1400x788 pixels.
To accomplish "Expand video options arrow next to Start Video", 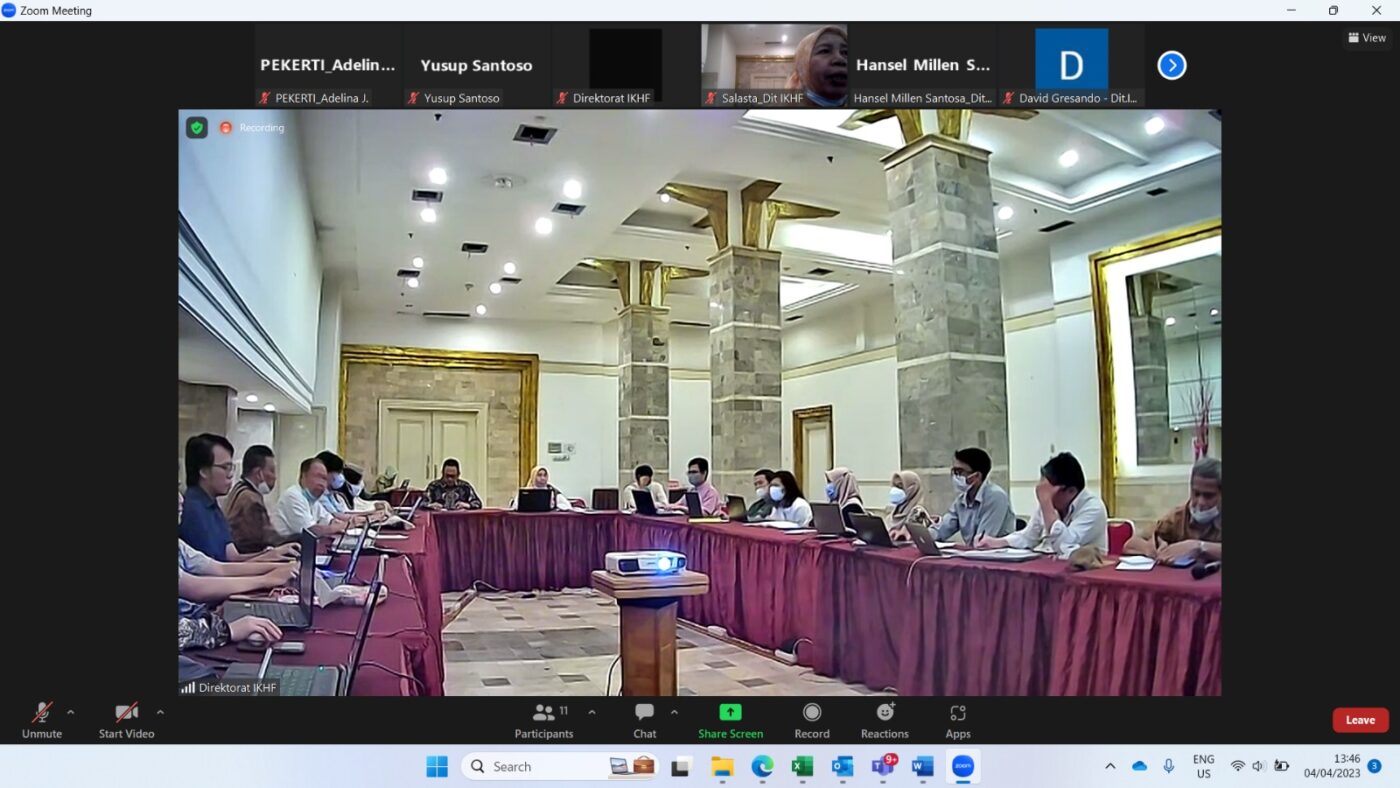I will click(x=160, y=712).
